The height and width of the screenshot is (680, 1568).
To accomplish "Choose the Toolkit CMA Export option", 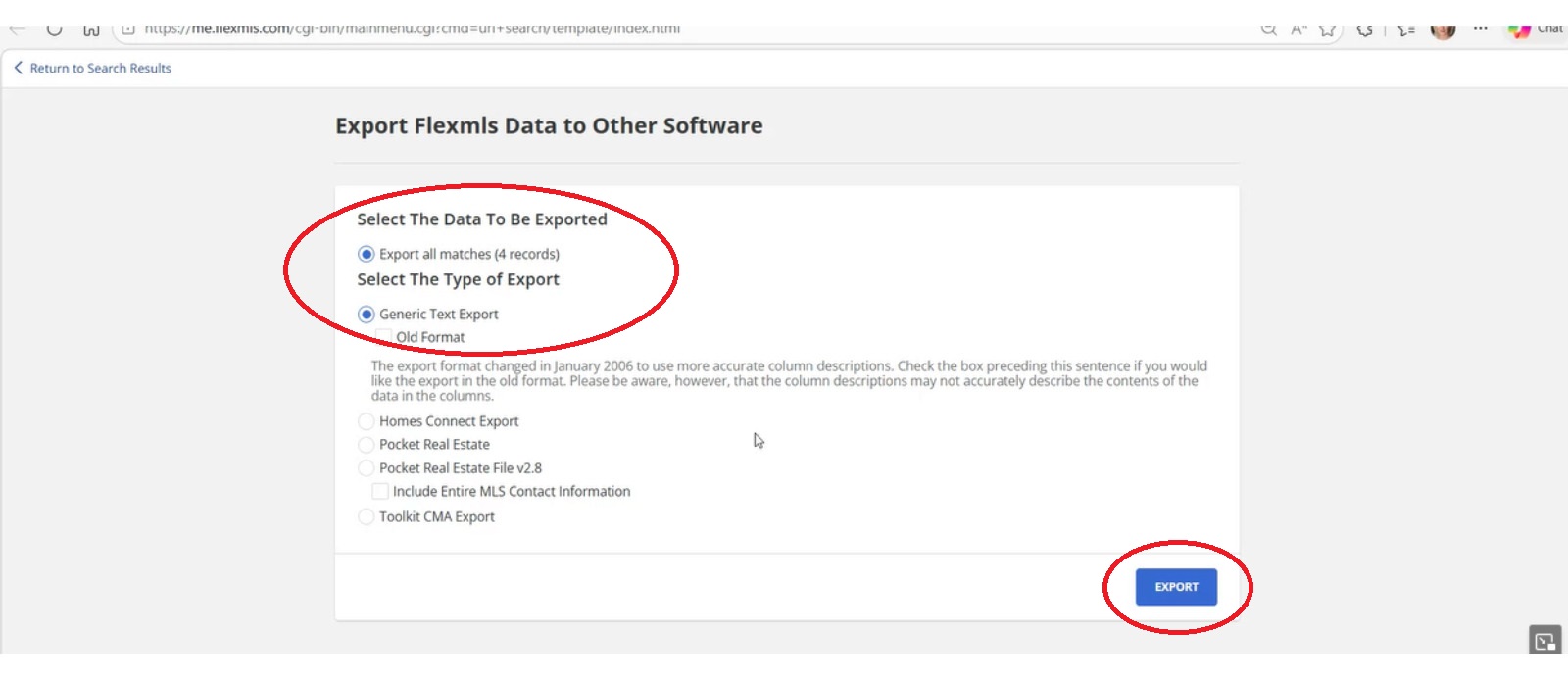I will coord(367,517).
